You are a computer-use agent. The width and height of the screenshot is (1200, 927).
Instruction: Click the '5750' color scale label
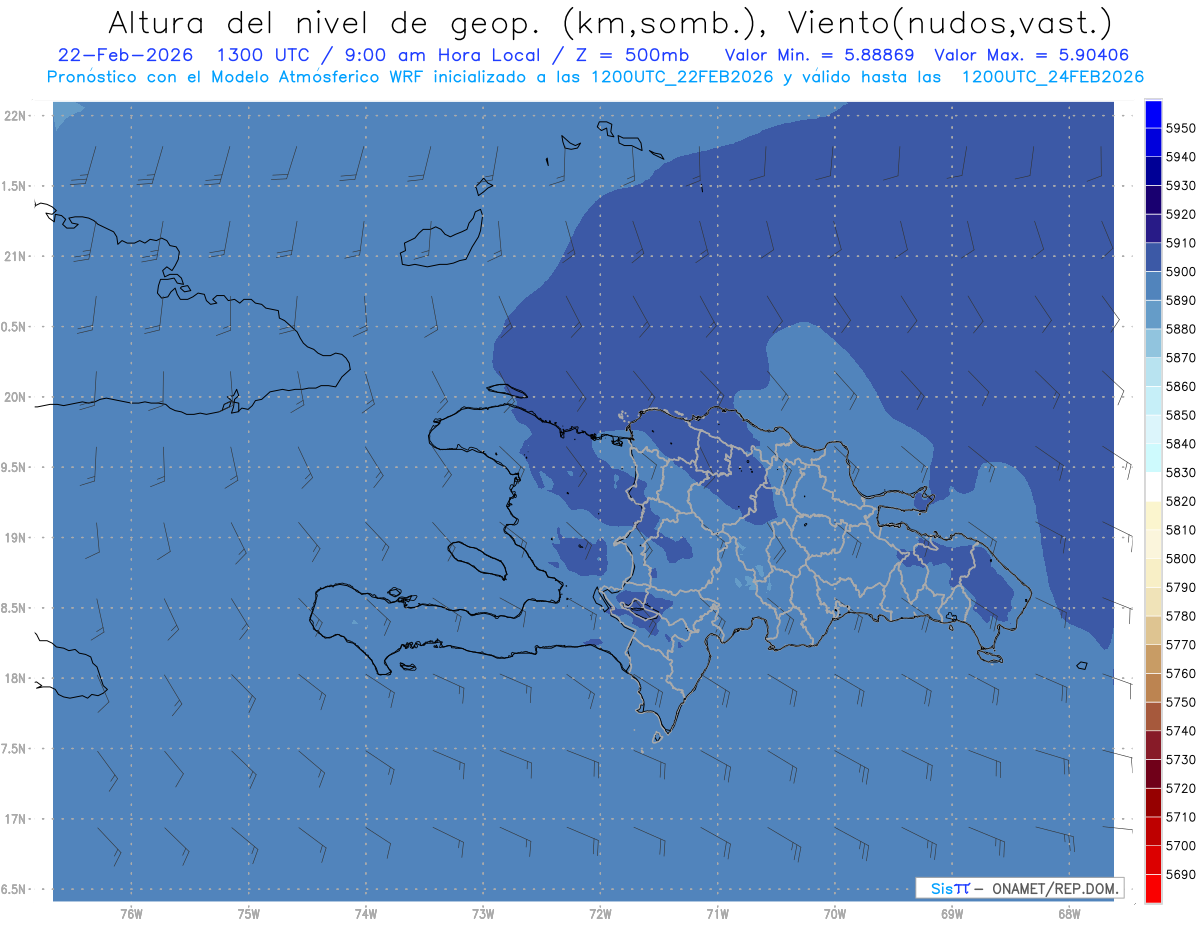pos(1180,702)
